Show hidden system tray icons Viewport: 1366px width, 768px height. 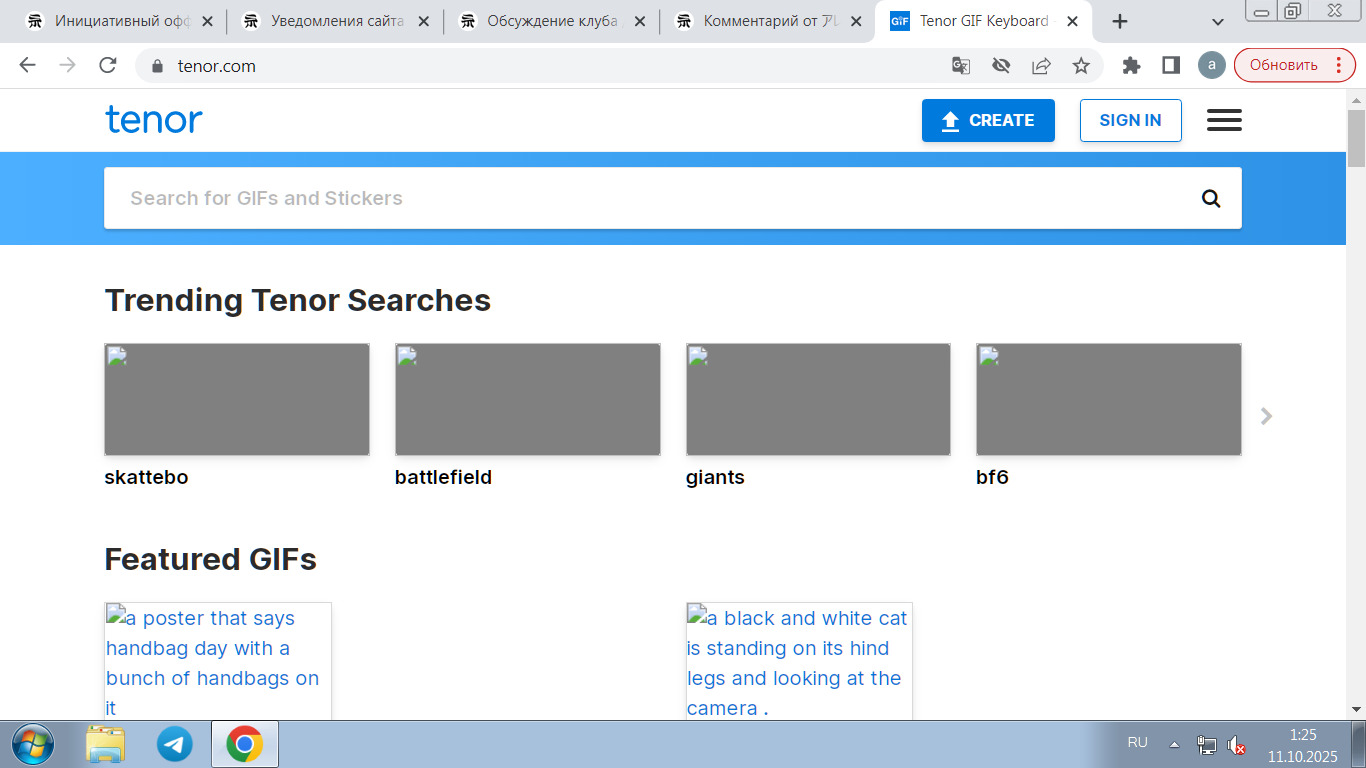1175,745
